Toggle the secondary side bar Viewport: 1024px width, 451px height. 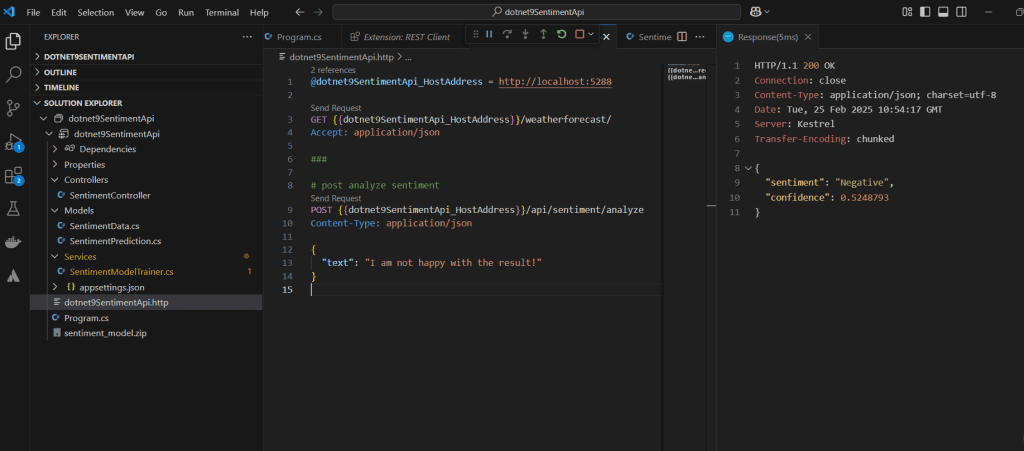(961, 12)
